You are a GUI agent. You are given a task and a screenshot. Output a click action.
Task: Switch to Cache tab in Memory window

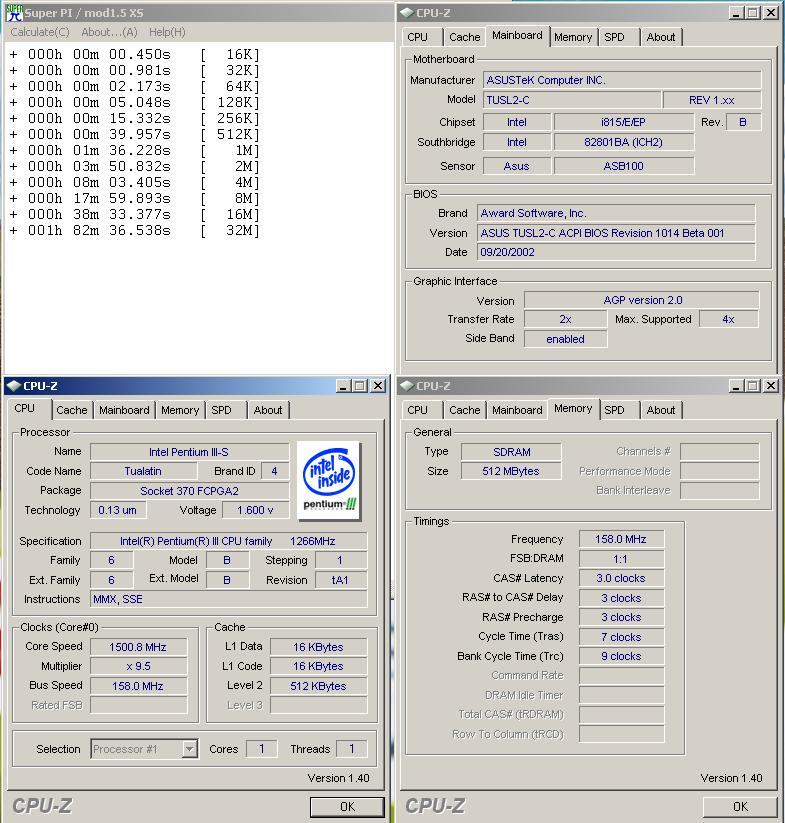pos(464,410)
